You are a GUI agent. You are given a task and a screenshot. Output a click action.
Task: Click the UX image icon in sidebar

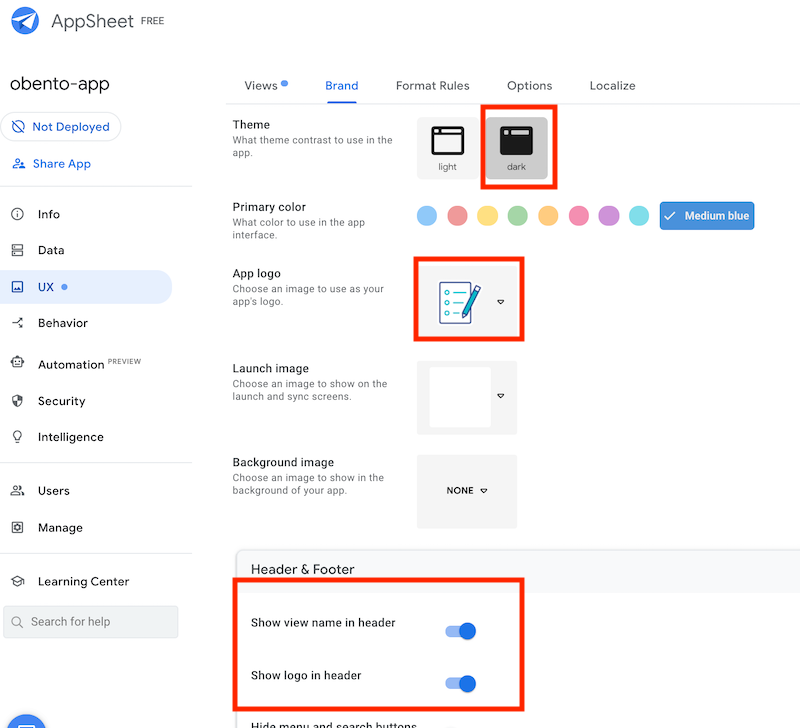click(x=17, y=287)
